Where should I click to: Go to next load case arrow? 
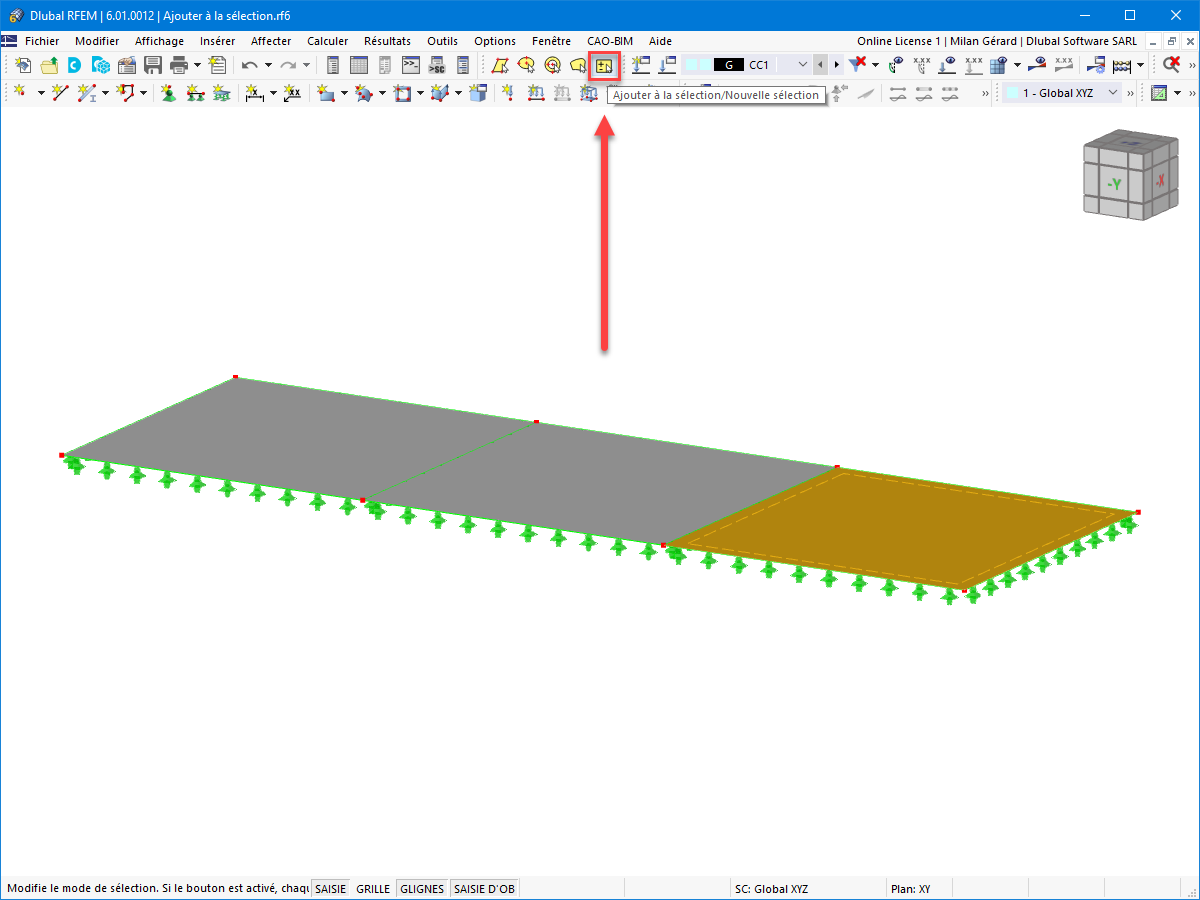(x=836, y=65)
